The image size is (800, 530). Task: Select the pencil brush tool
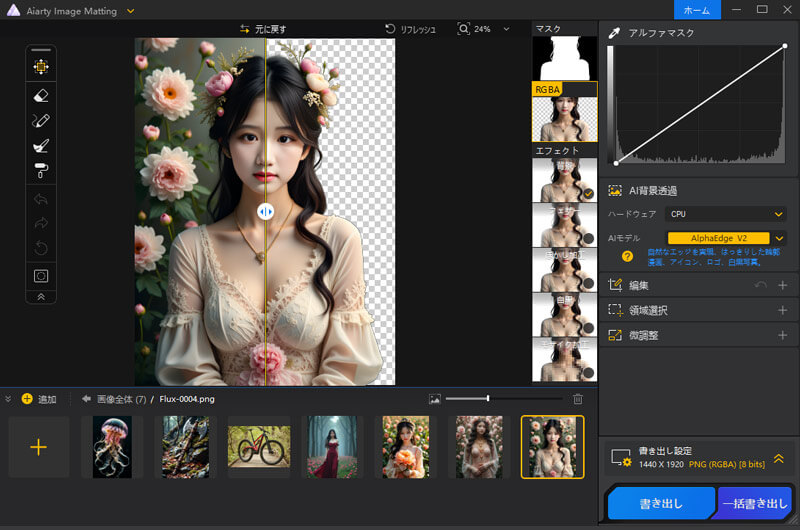41,121
